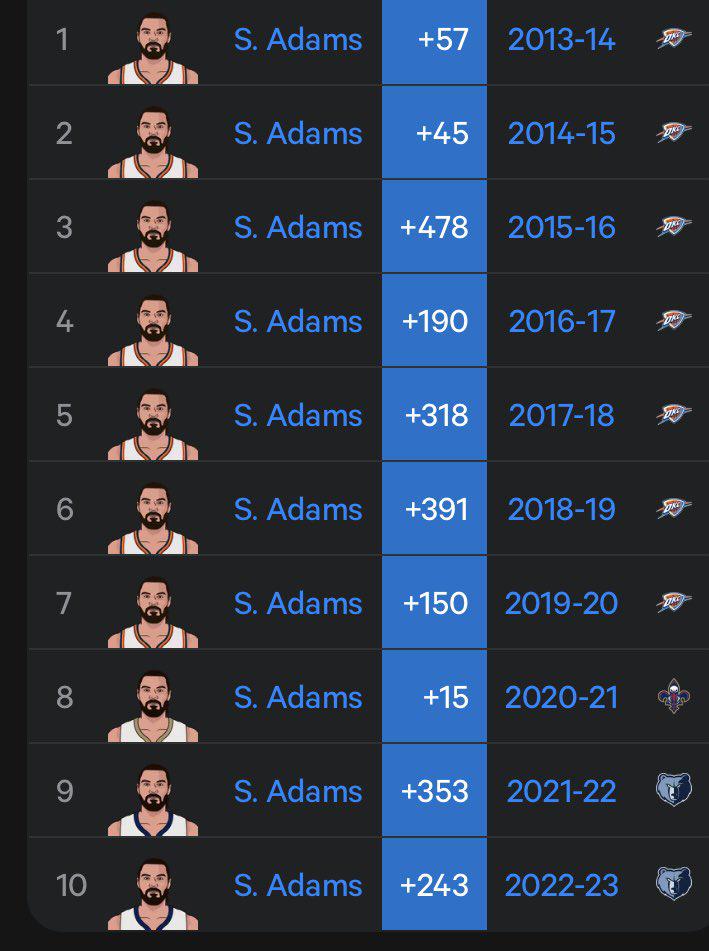Click the Thunder logo beside 2019-20
The height and width of the screenshot is (951, 709).
673,603
